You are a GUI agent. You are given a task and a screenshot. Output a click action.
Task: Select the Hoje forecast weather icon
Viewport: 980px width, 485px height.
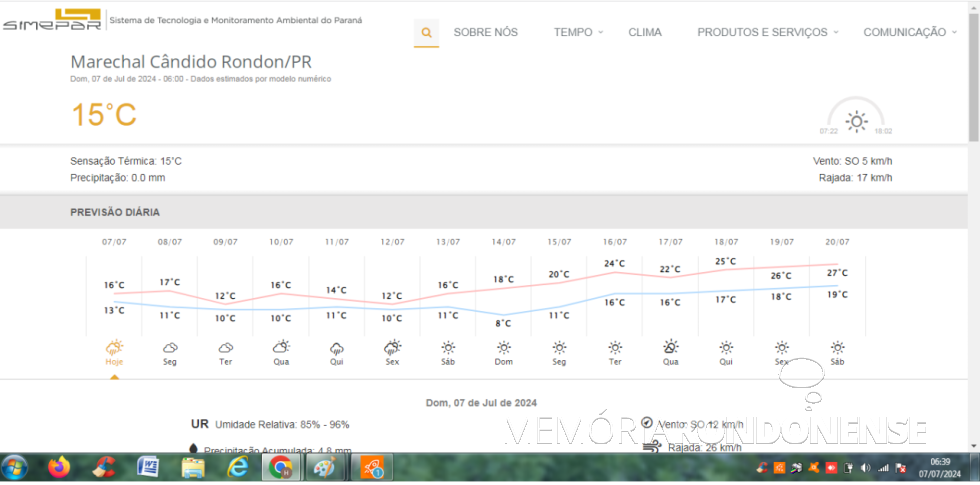pos(114,348)
